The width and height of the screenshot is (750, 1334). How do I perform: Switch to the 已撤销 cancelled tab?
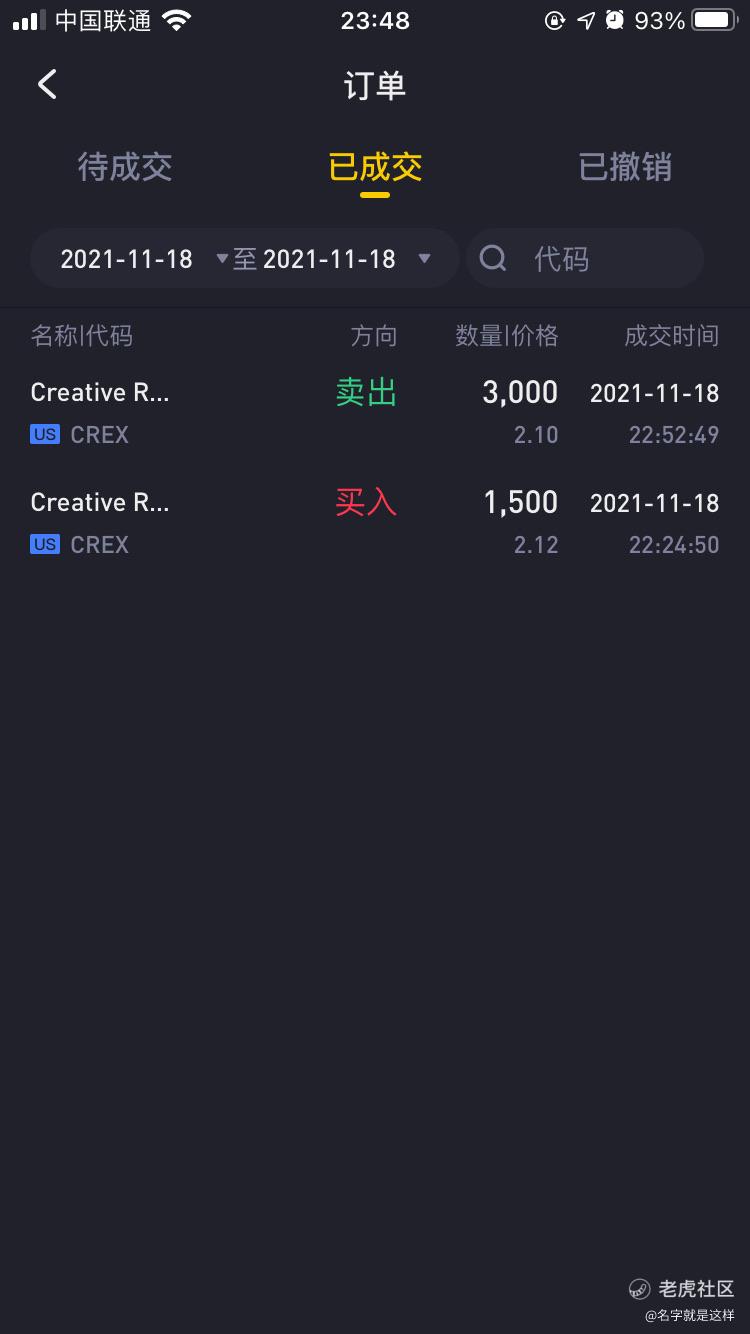tap(625, 167)
